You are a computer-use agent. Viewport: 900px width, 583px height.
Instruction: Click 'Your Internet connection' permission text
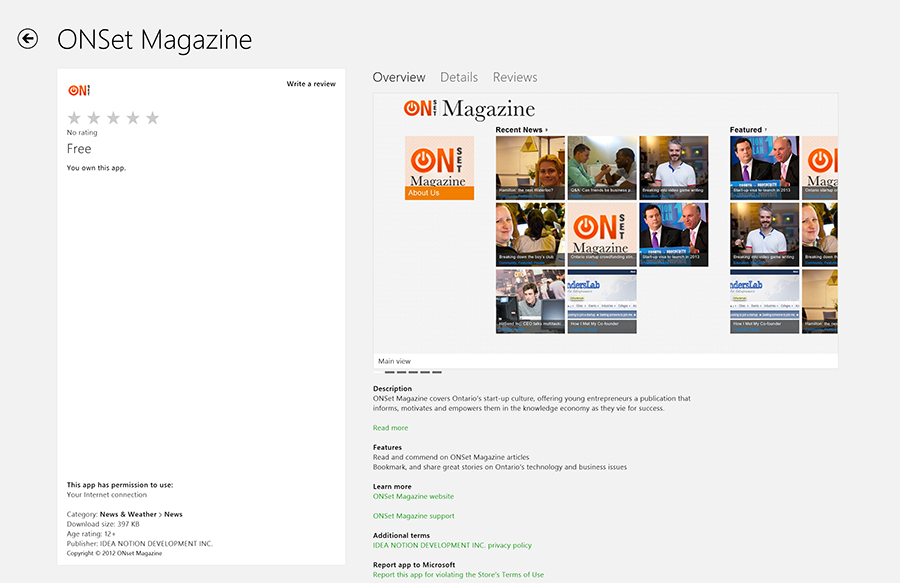click(x=107, y=495)
